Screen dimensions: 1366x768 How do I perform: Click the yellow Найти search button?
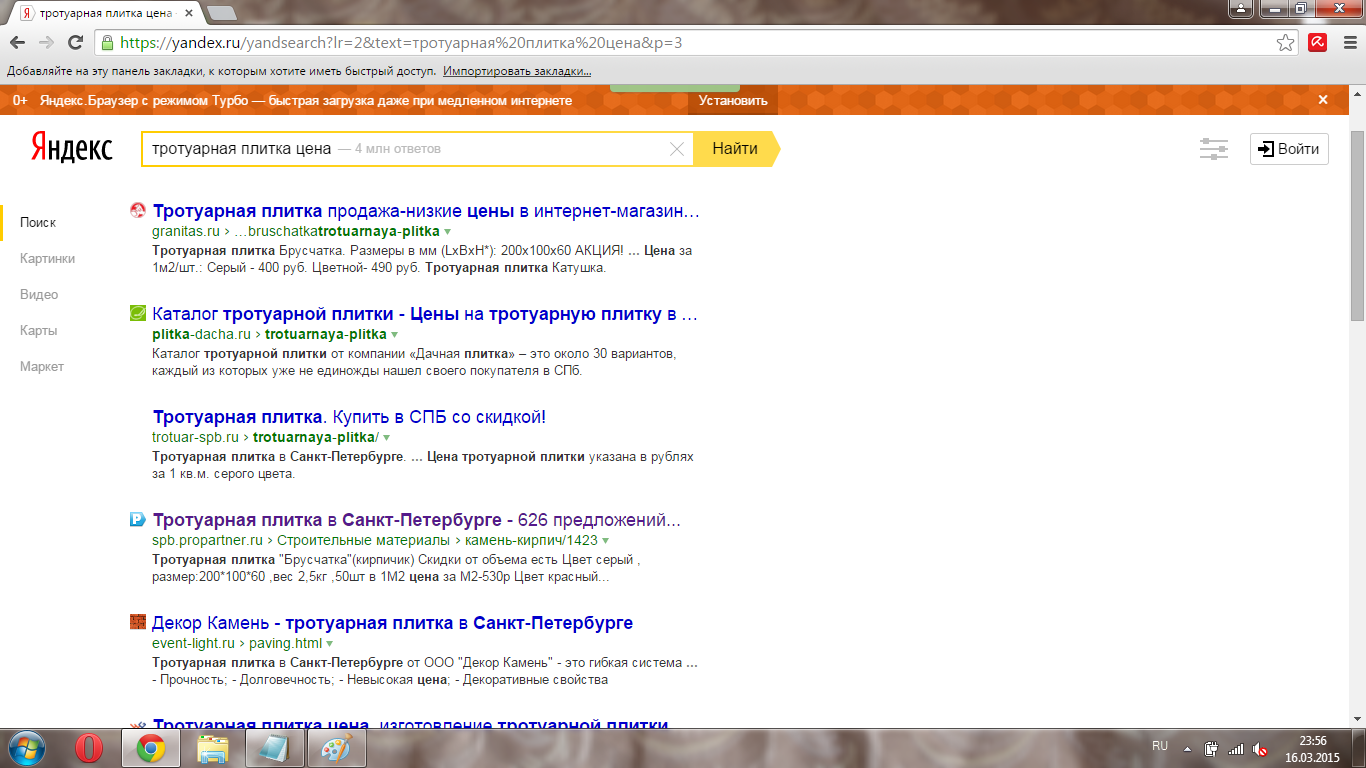(x=735, y=149)
